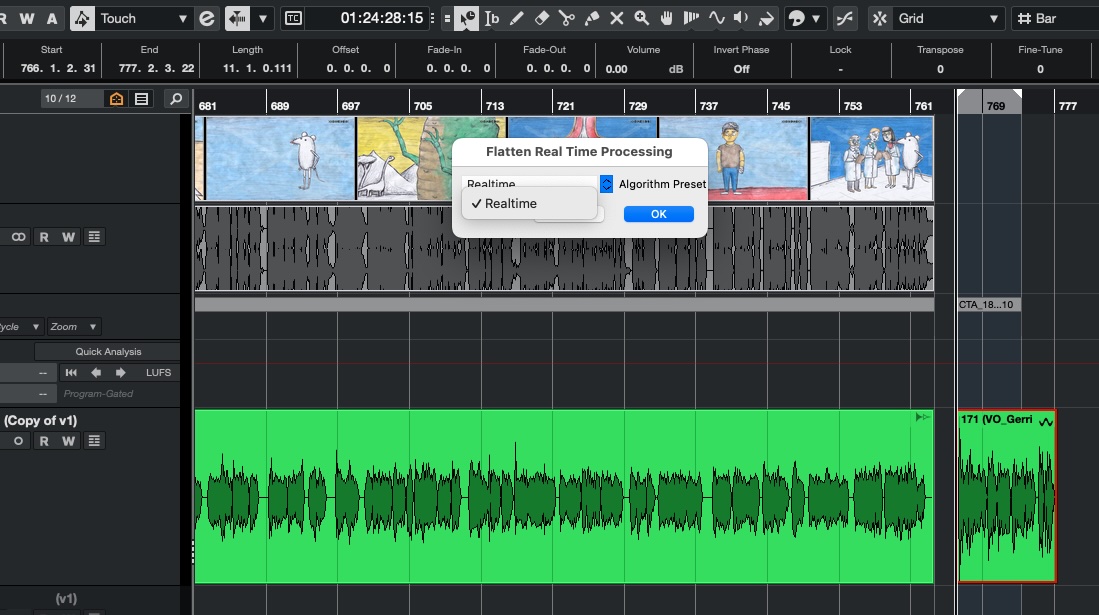The width and height of the screenshot is (1099, 615).
Task: Click the track search magnifier icon
Action: click(176, 98)
